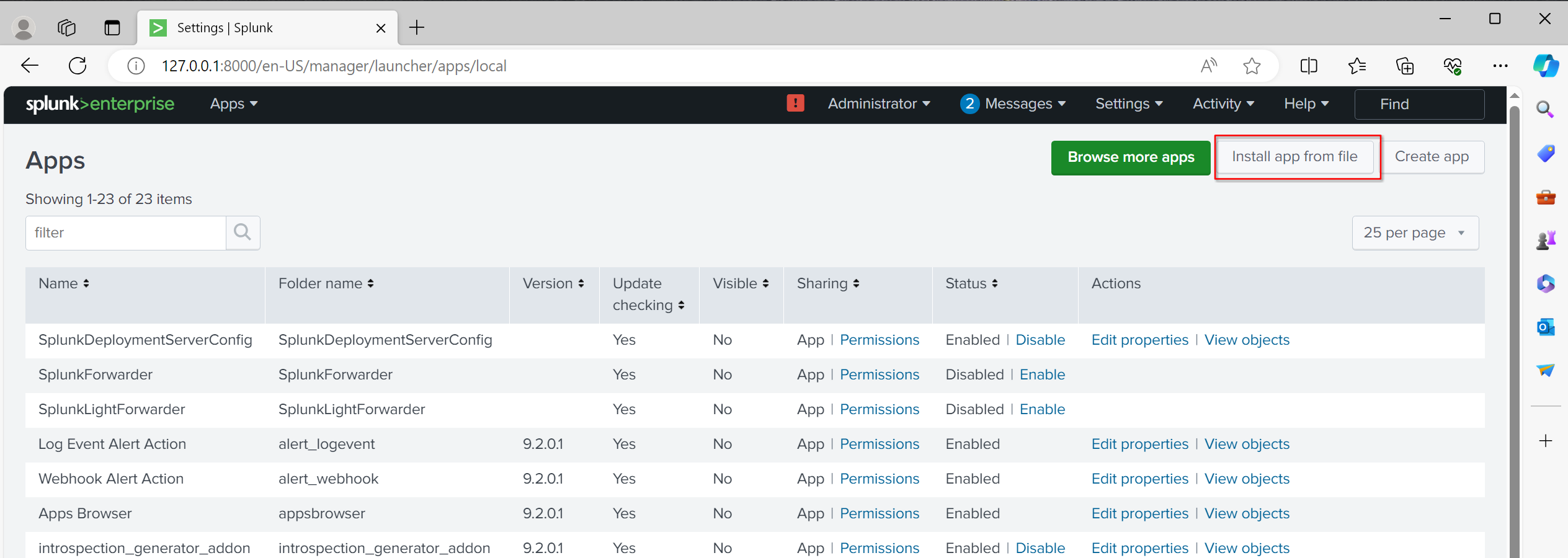Viewport: 1568px width, 558px height.
Task: Click the apps filter text field
Action: (126, 233)
